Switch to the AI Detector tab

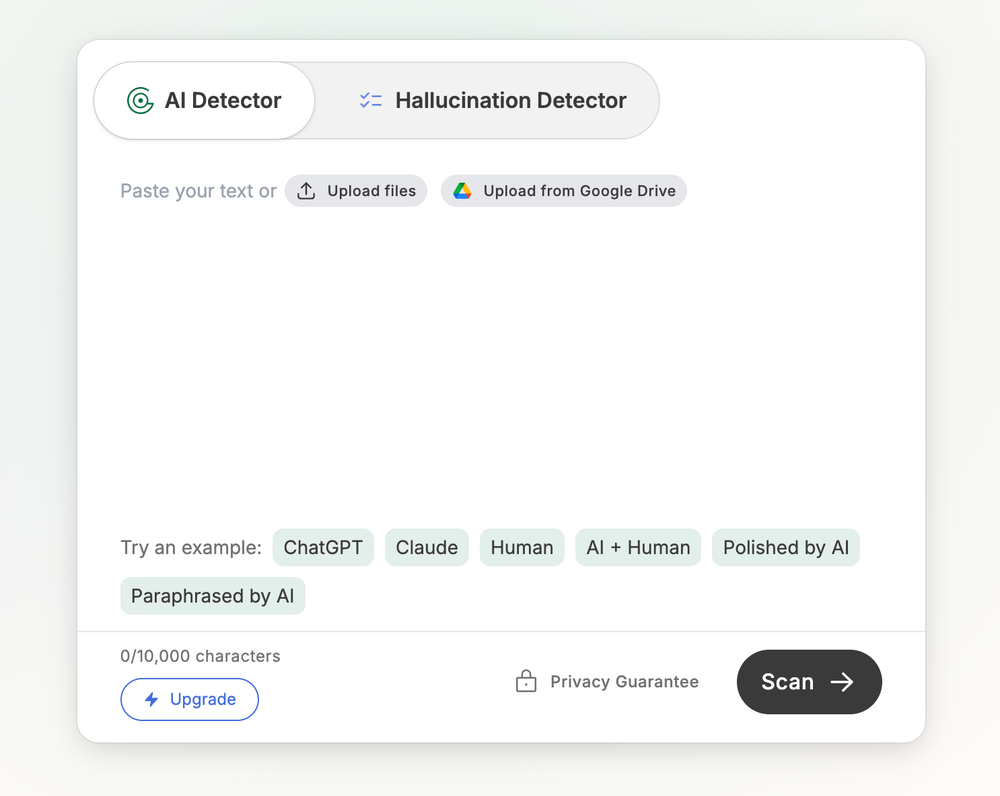[x=204, y=100]
